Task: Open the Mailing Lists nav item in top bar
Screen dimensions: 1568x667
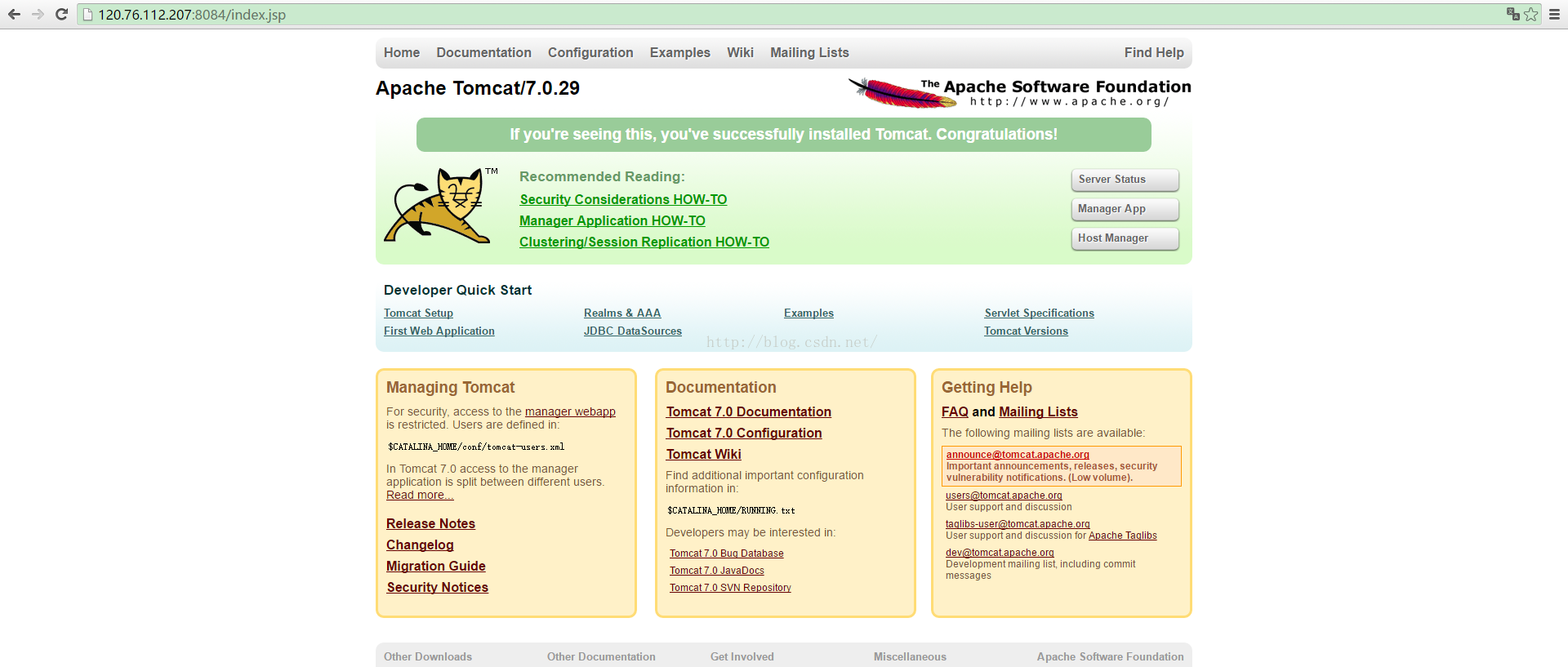Action: [809, 52]
